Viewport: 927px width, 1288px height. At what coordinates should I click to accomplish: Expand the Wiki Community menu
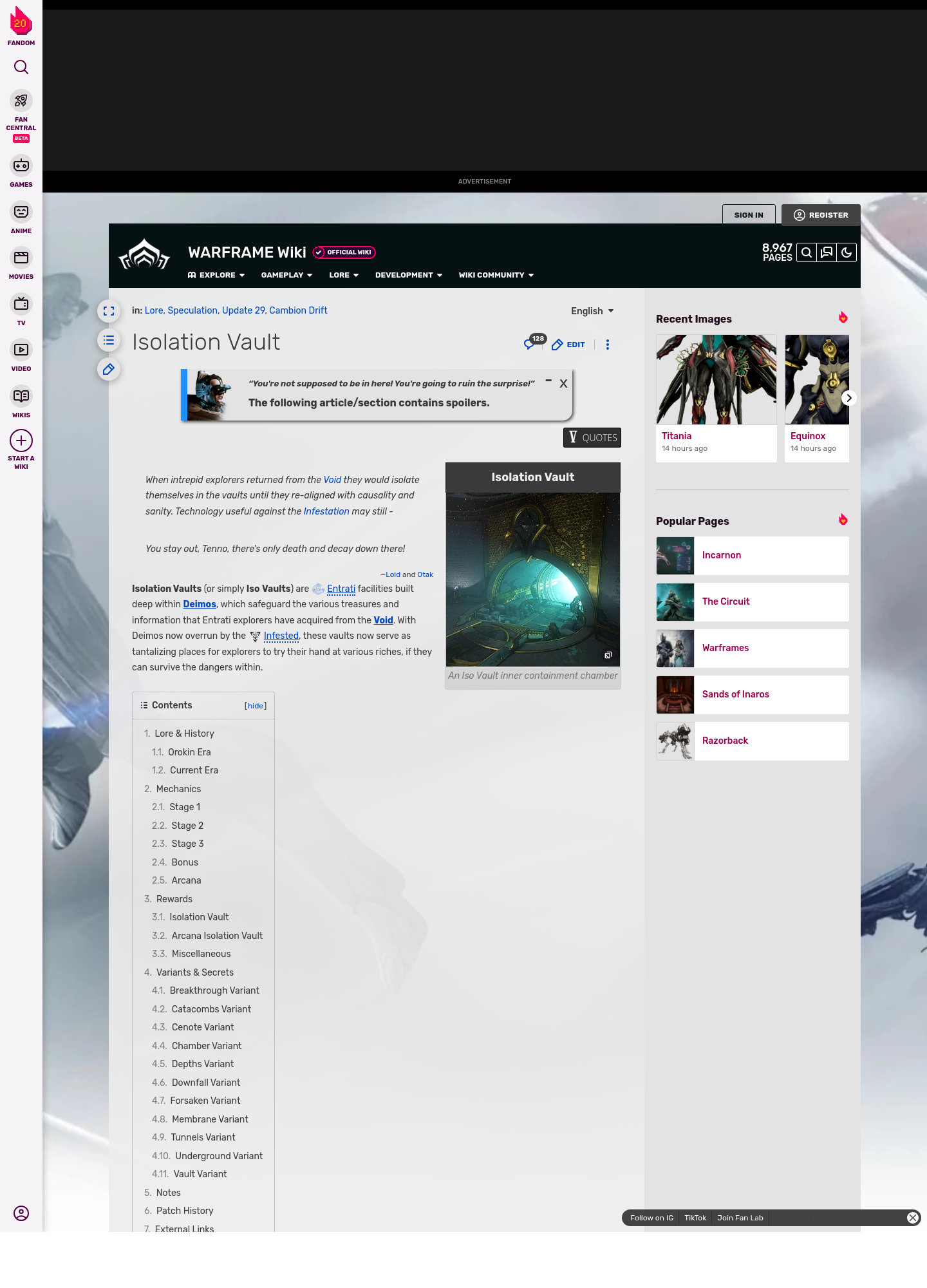point(496,275)
